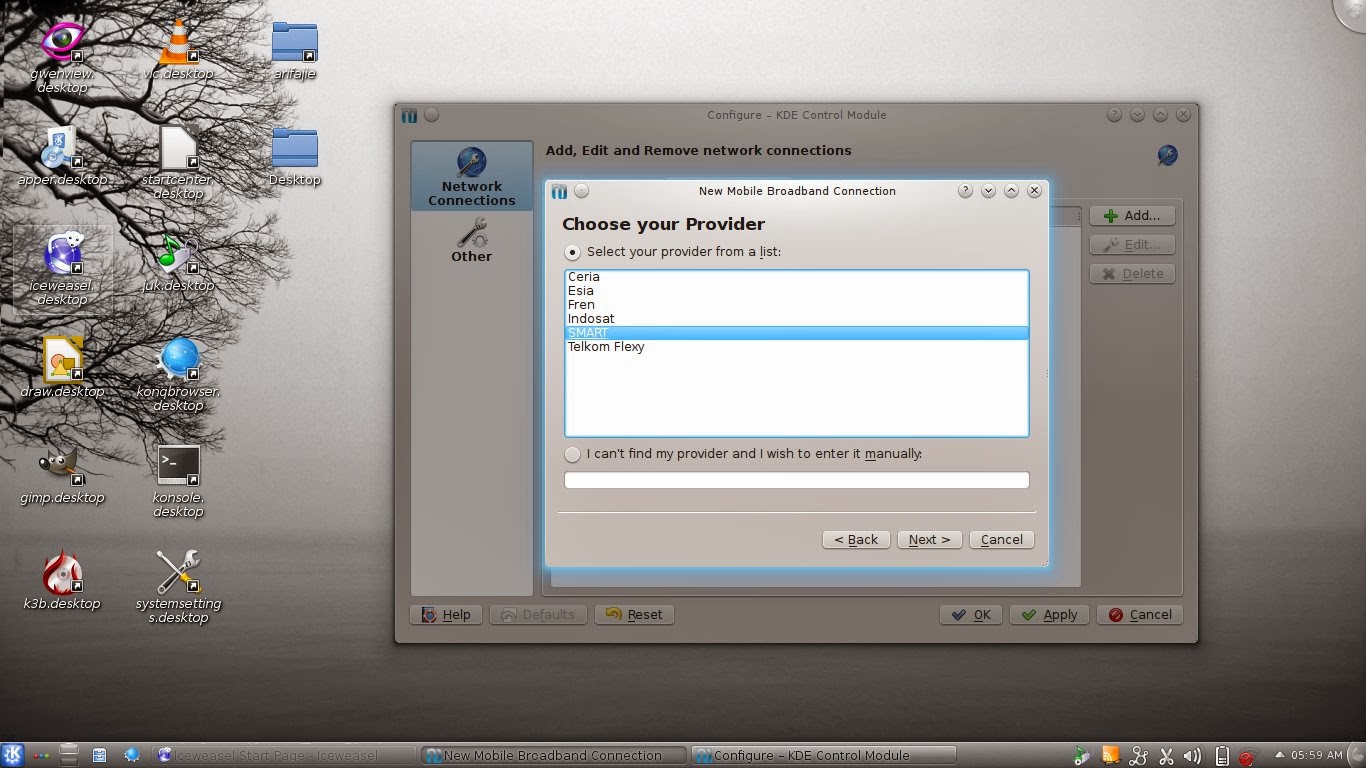Click the red record-style tray icon
This screenshot has height=768, width=1366.
tap(1247, 758)
